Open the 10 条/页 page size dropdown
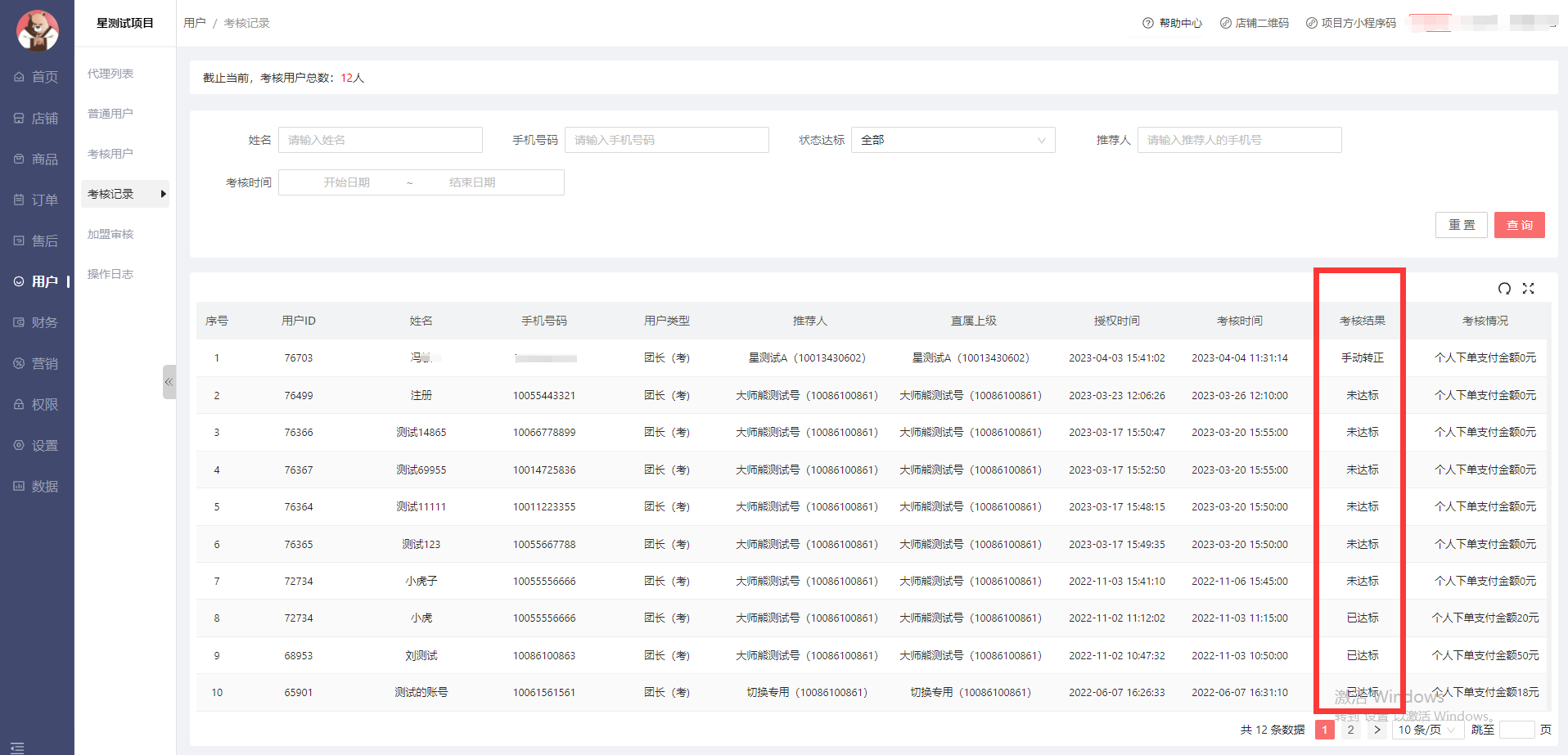 click(1426, 730)
